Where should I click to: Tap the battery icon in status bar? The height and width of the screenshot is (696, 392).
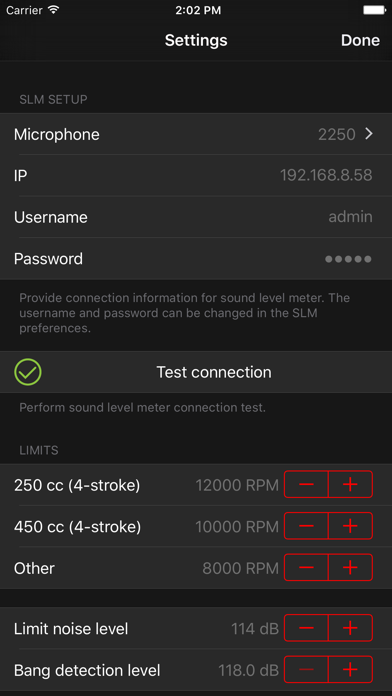pyautogui.click(x=374, y=10)
